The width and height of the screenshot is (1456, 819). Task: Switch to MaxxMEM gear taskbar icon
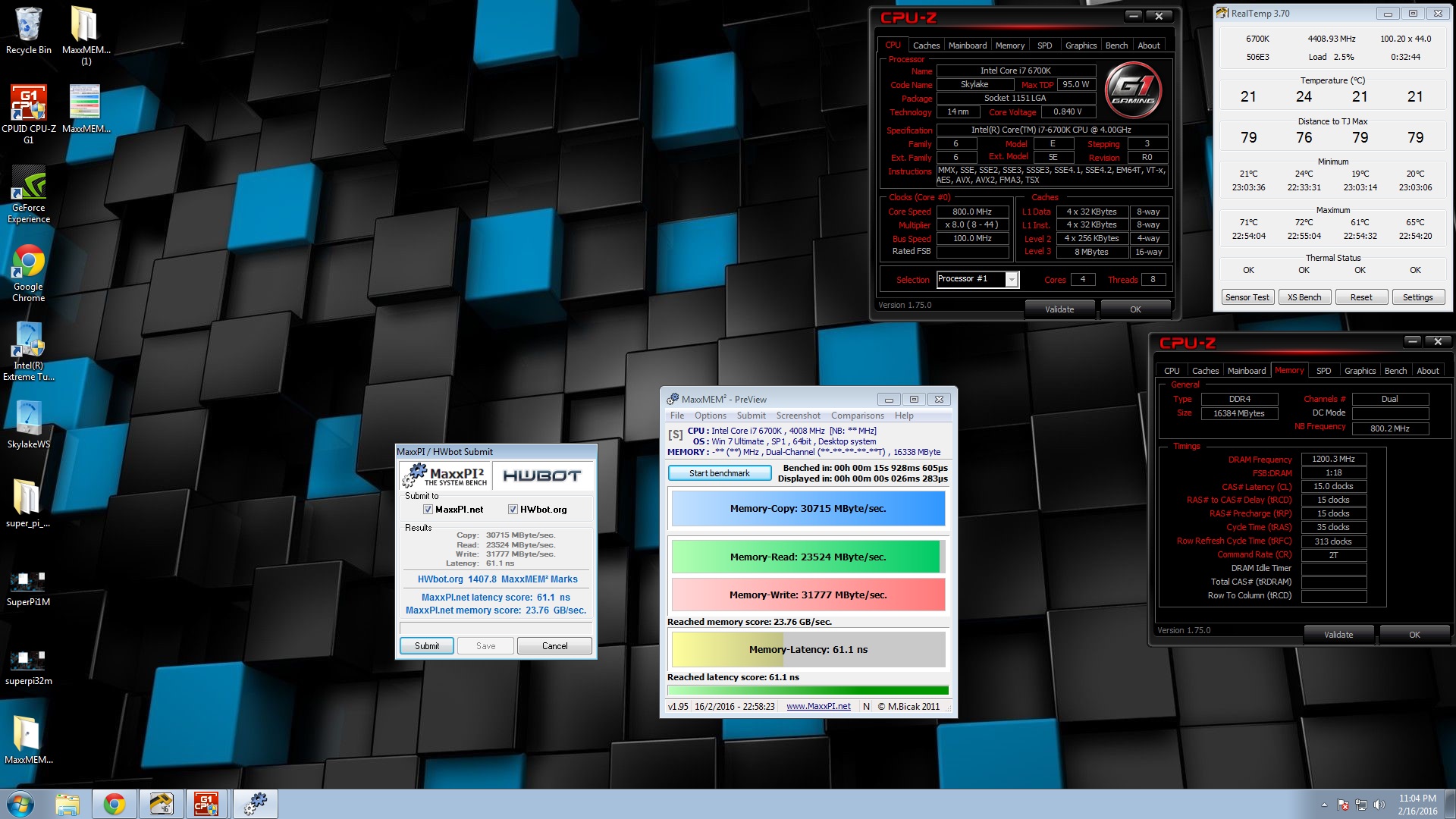pos(255,804)
